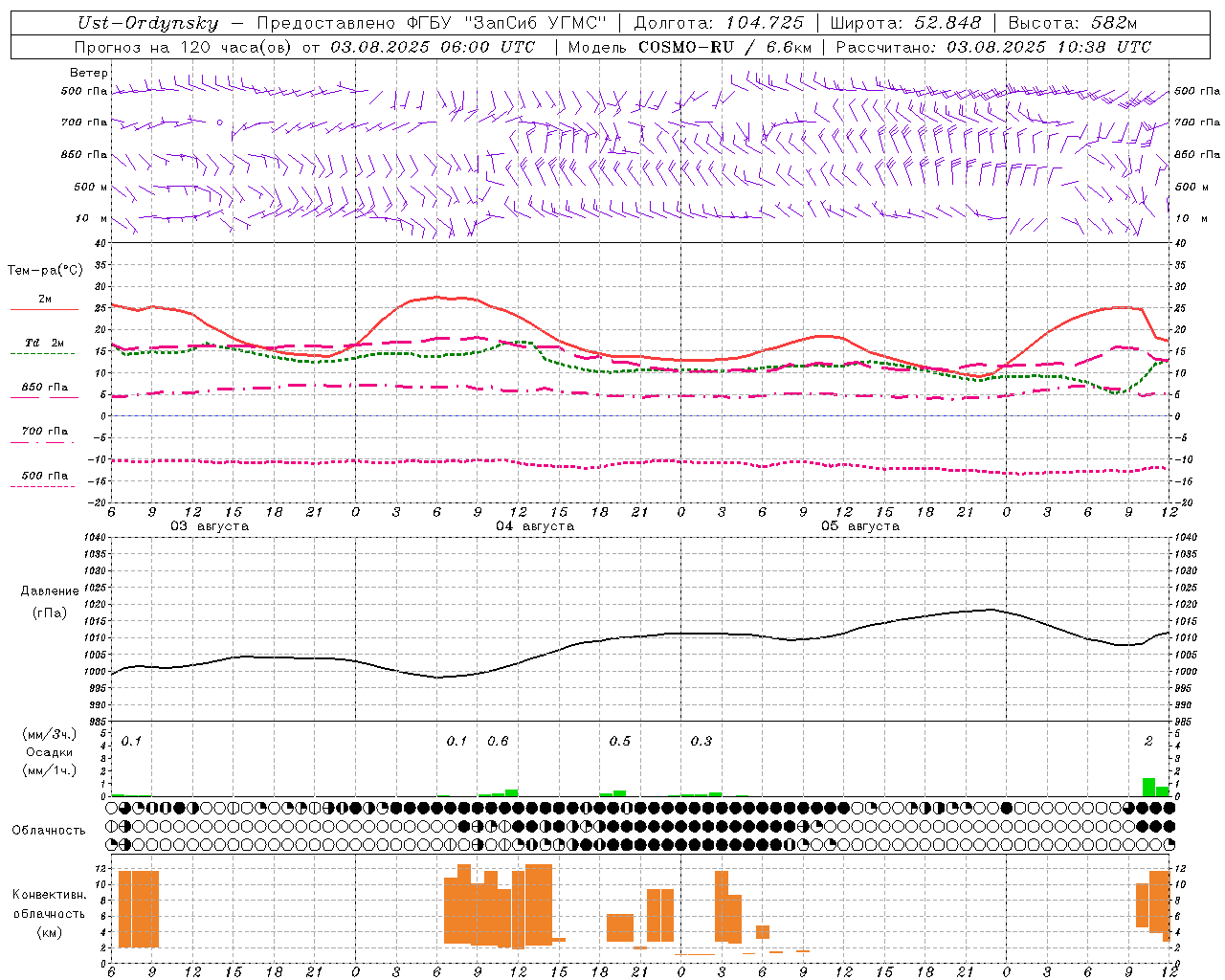Click the 05 августа date label
This screenshot has width=1225, height=980.
(860, 526)
